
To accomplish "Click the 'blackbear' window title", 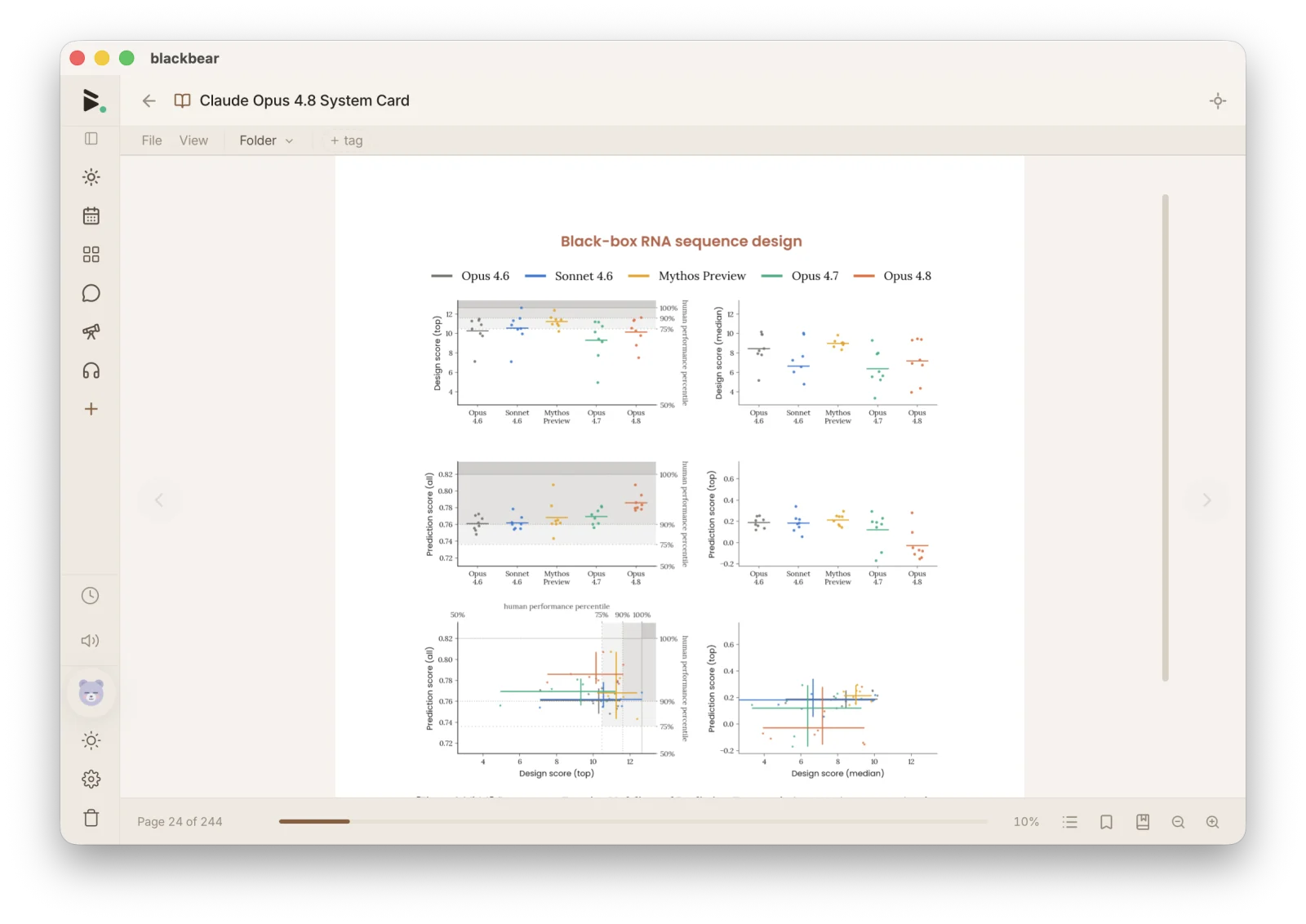I will click(184, 59).
